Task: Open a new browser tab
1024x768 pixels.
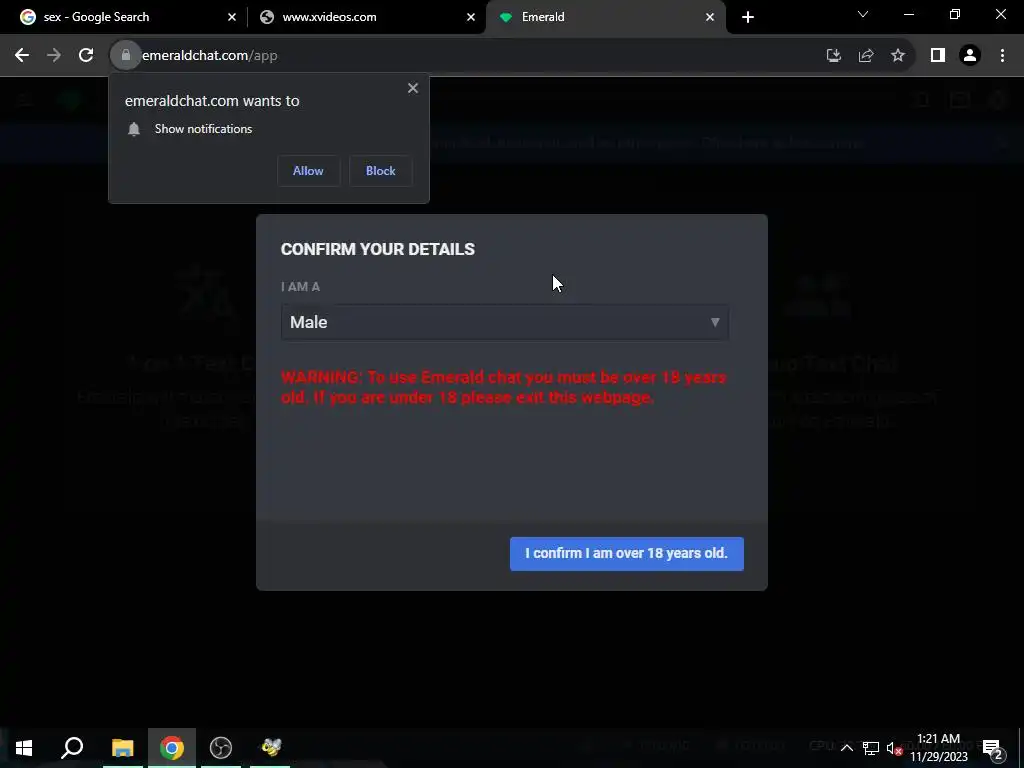Action: click(x=748, y=17)
